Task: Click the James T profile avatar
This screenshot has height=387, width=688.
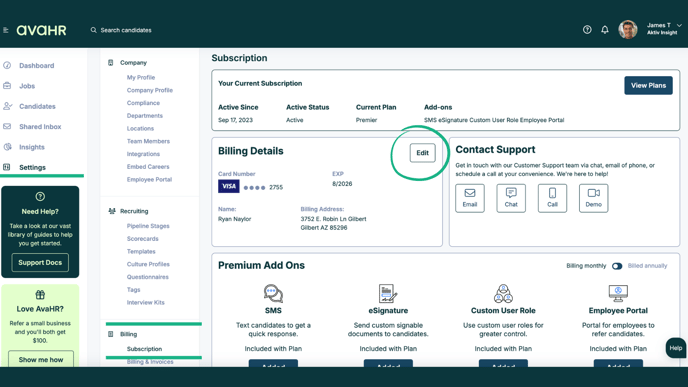Action: click(628, 30)
